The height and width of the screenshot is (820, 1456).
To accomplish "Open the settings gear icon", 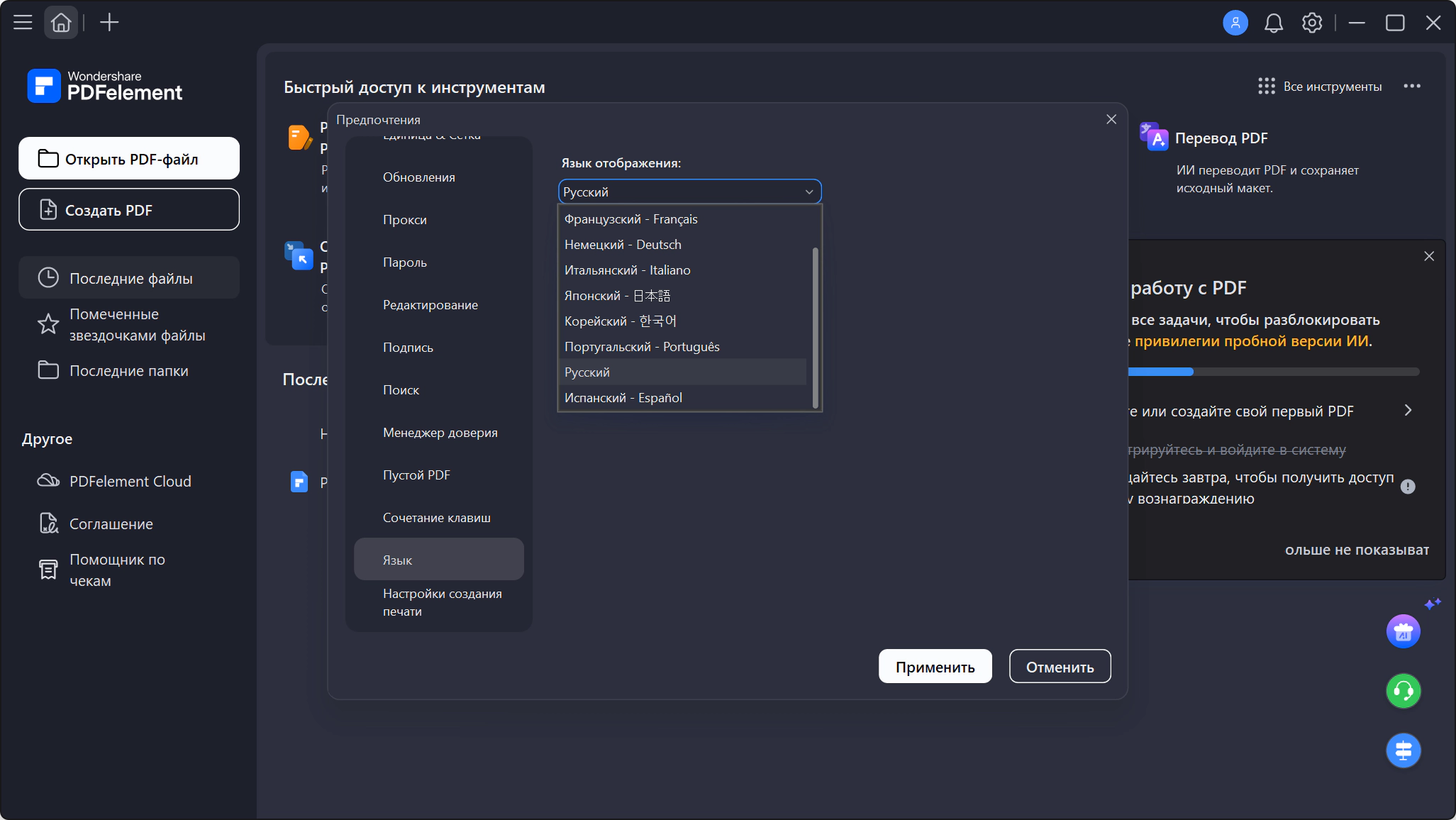I will pos(1311,23).
